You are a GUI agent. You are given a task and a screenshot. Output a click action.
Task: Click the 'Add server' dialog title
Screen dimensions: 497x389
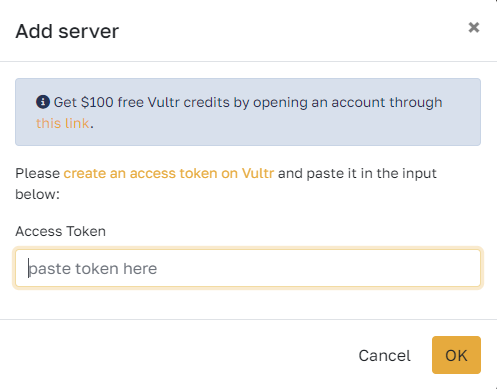(67, 31)
